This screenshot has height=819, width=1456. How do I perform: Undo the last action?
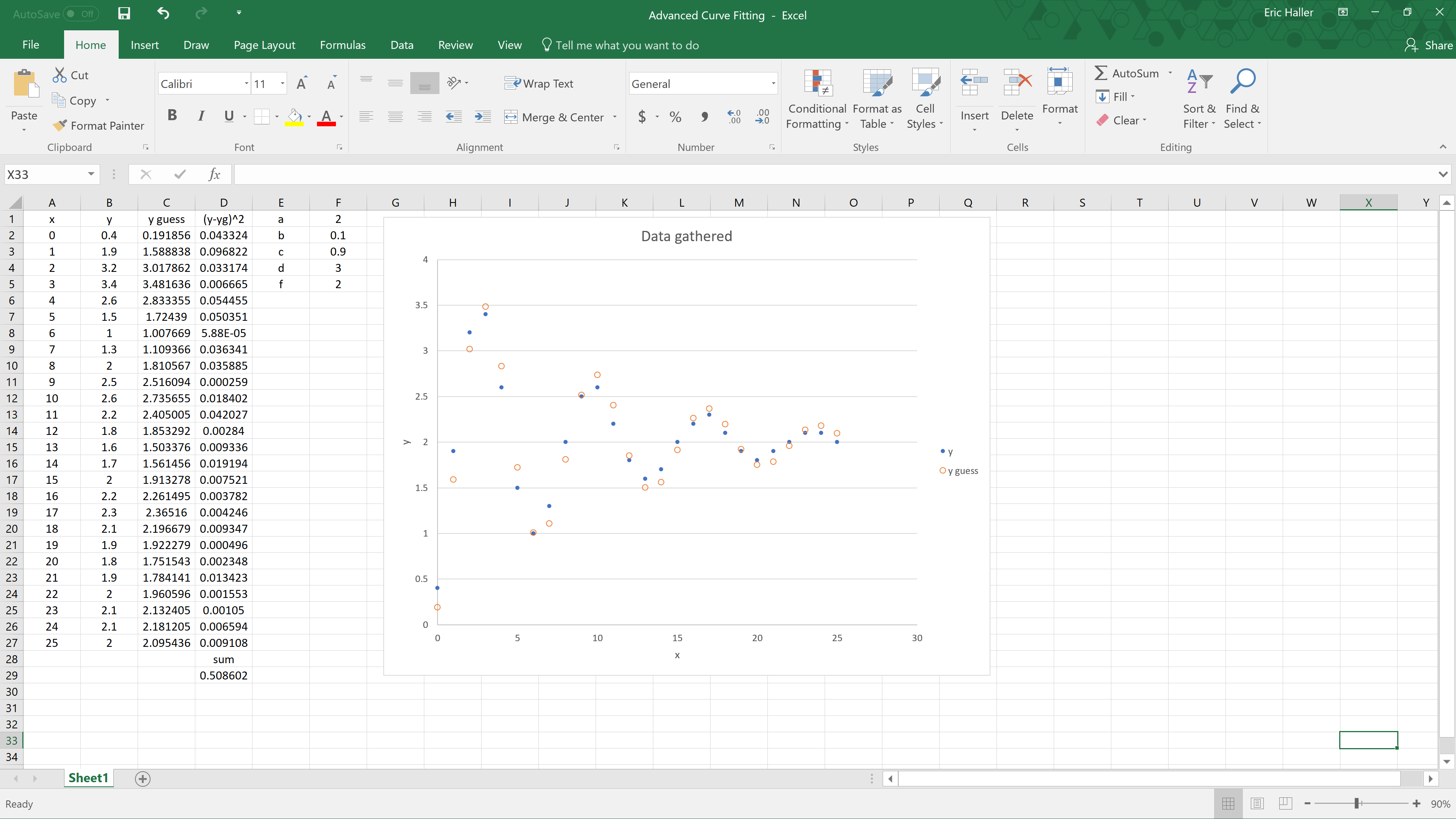click(x=163, y=13)
